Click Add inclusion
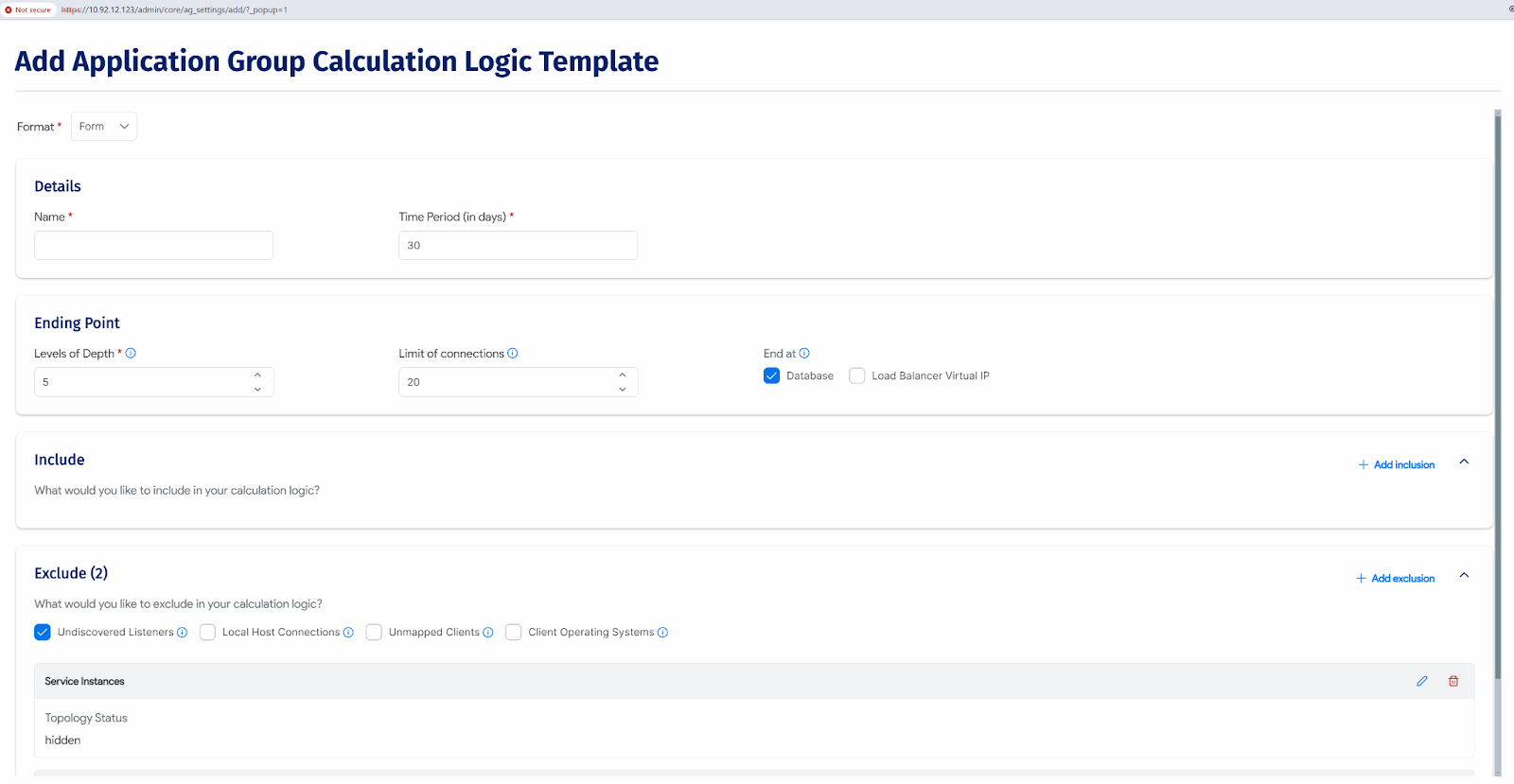This screenshot has width=1514, height=784. click(1397, 465)
